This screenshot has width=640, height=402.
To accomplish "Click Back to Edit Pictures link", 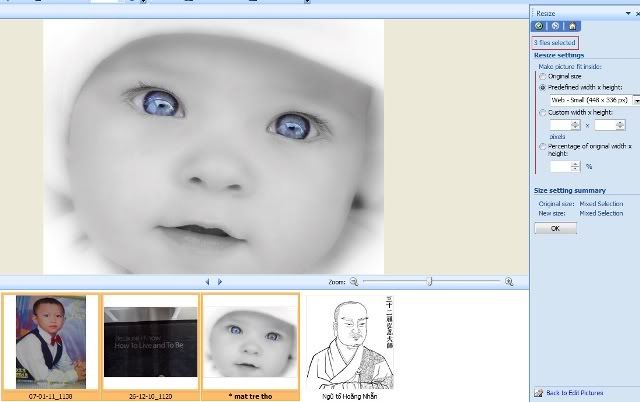I will pos(574,393).
